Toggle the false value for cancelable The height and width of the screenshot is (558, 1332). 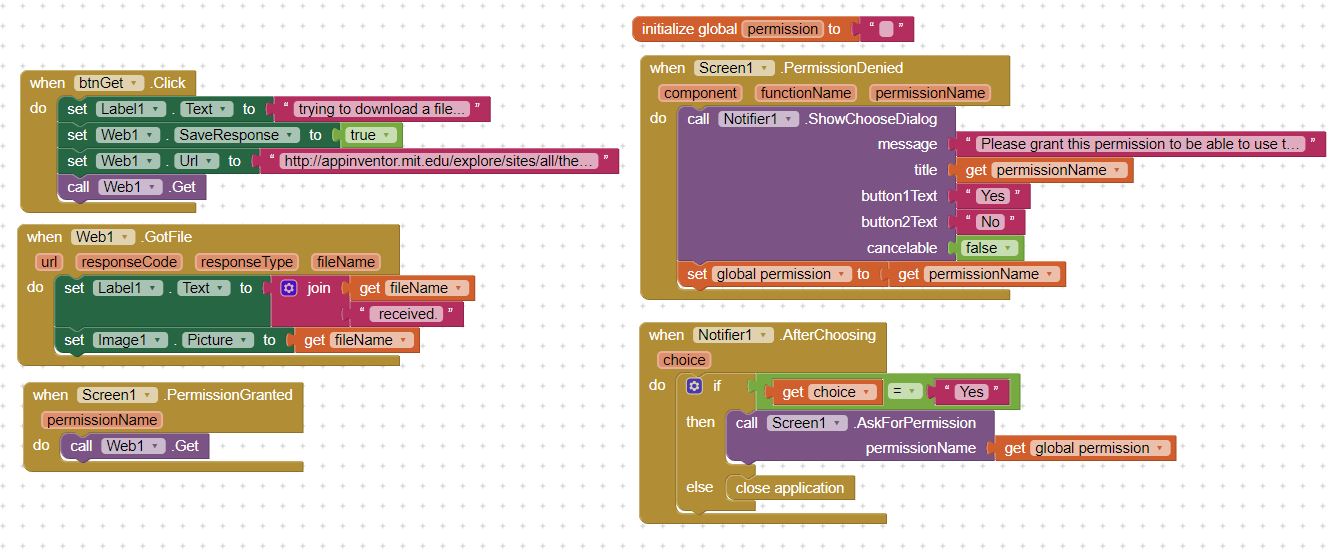990,248
